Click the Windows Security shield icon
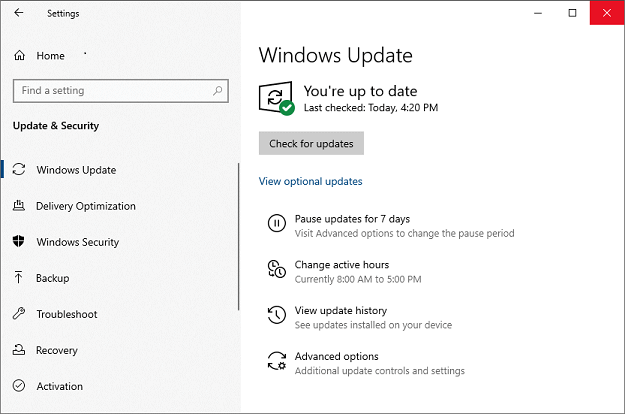This screenshot has height=414, width=625. coord(19,242)
